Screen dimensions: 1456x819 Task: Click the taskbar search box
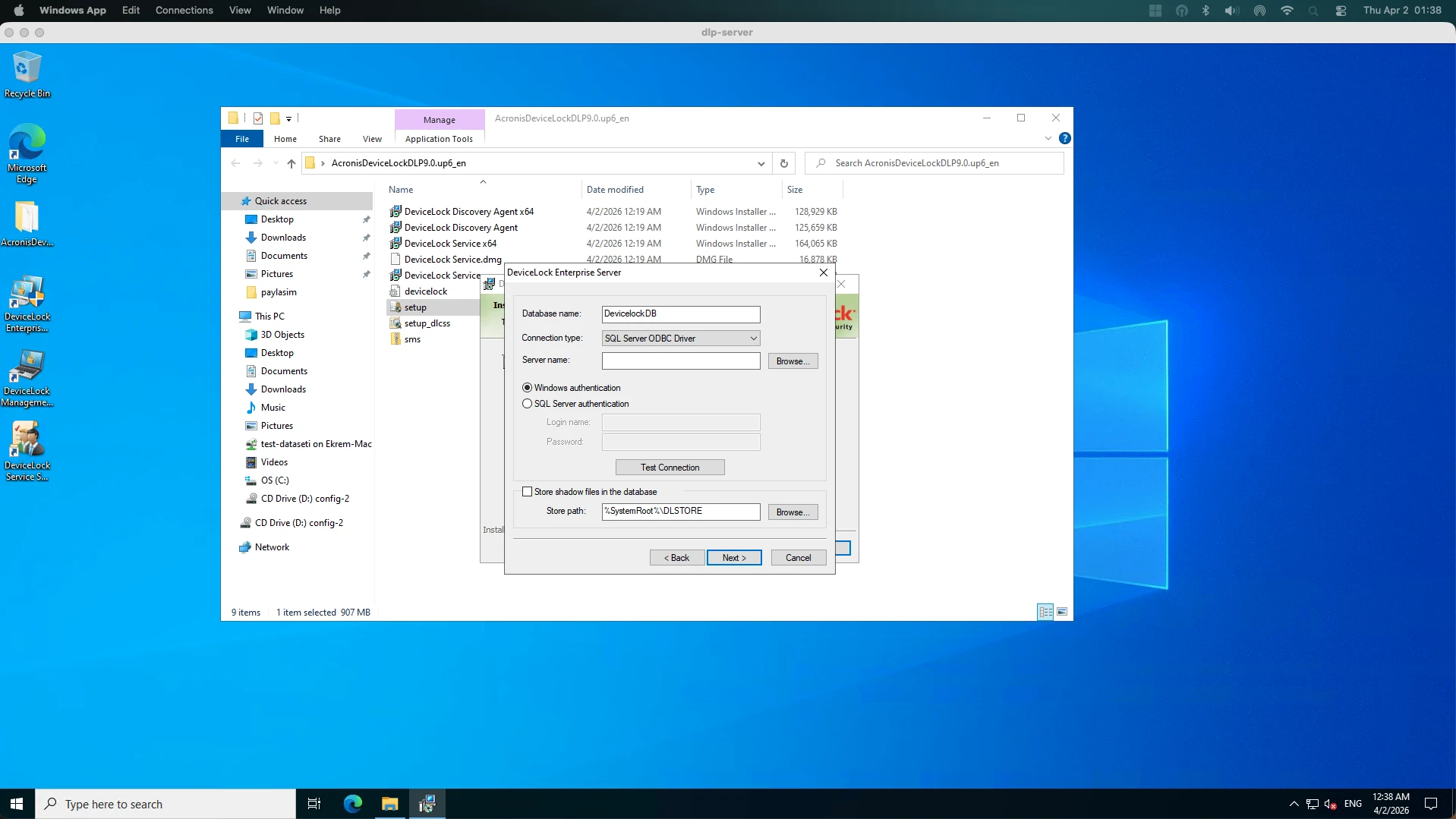coord(165,804)
